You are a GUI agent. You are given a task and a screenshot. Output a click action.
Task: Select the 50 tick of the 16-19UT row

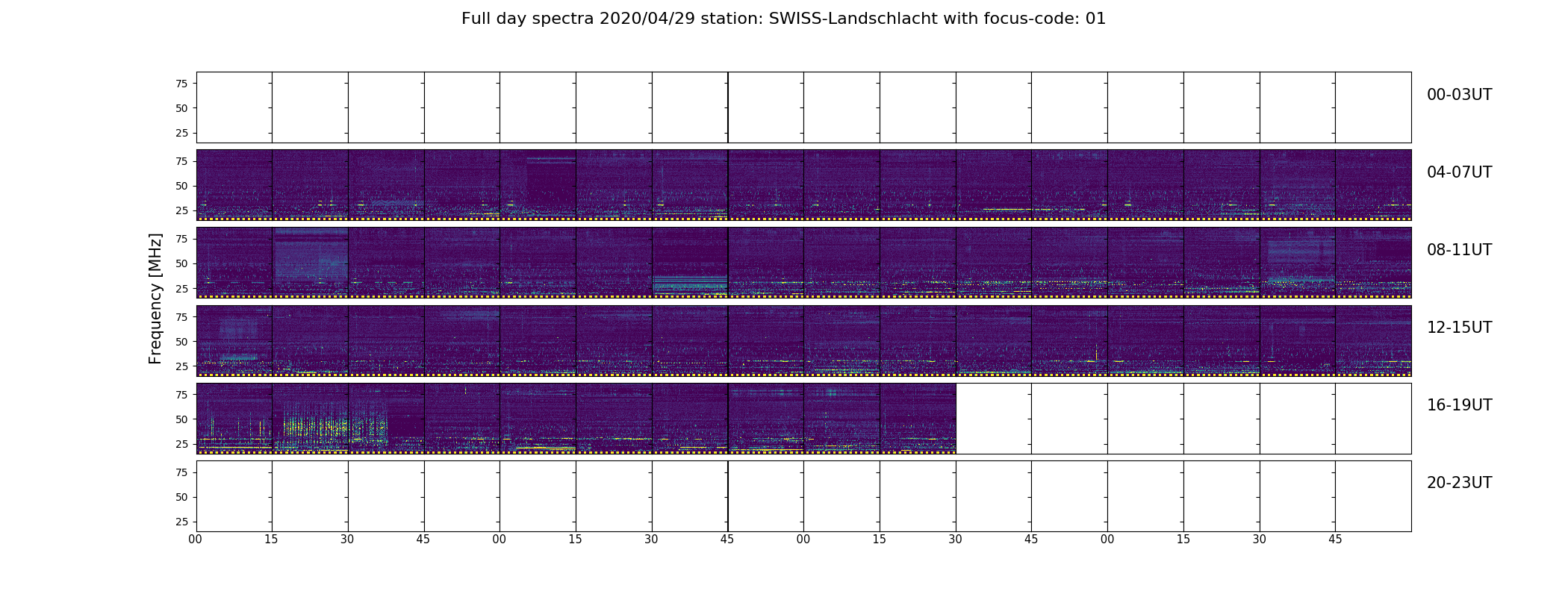[181, 419]
